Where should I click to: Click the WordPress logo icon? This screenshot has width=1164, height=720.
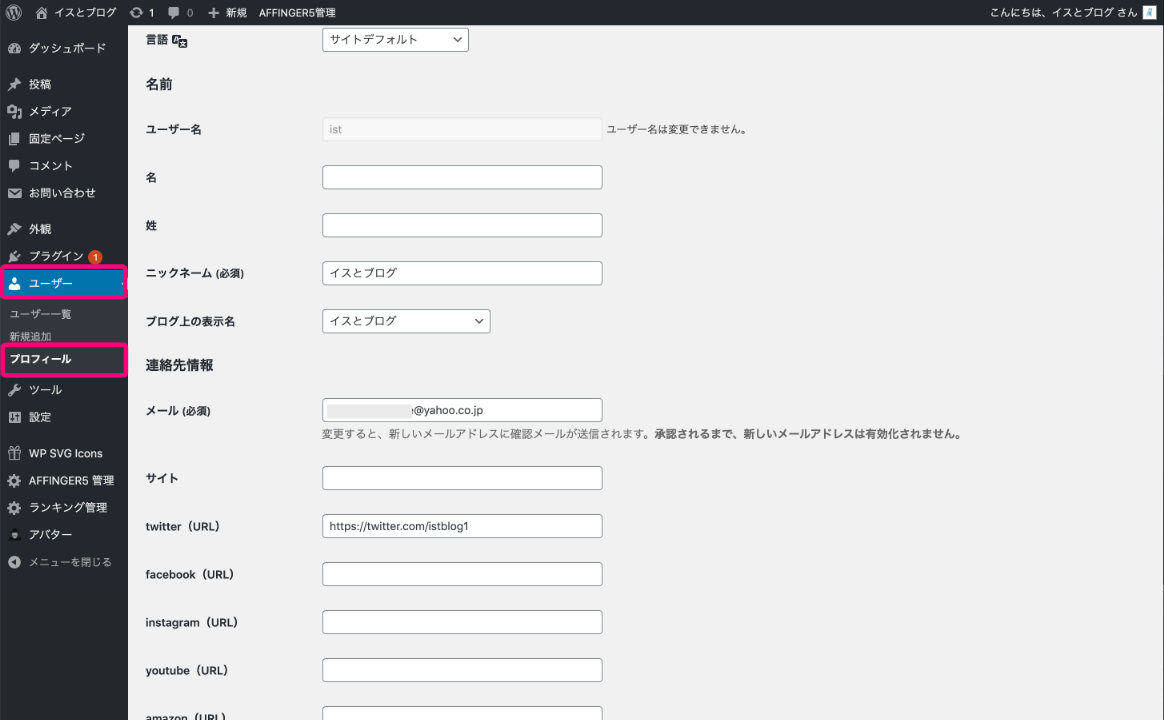point(14,12)
